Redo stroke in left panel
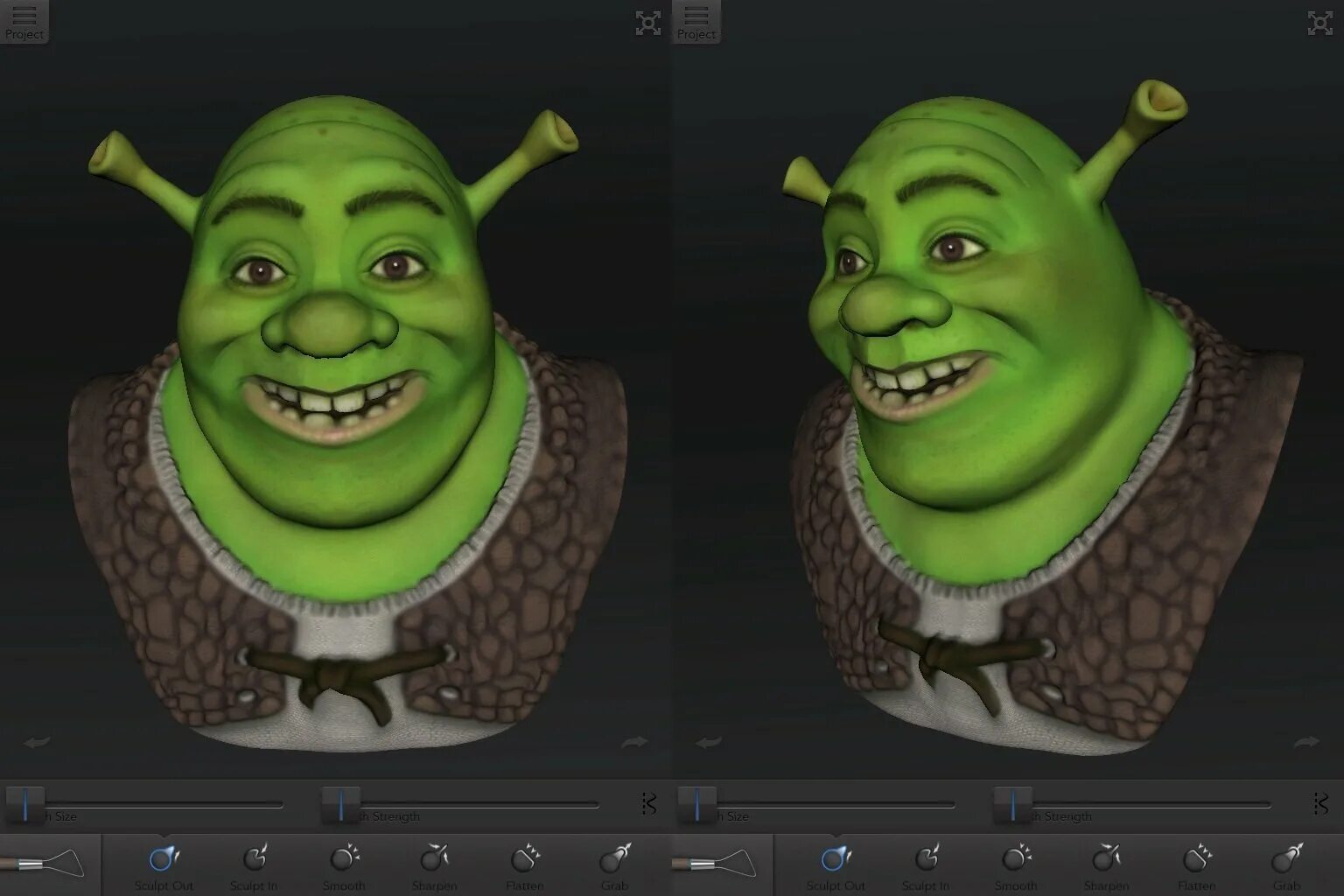 [634, 743]
